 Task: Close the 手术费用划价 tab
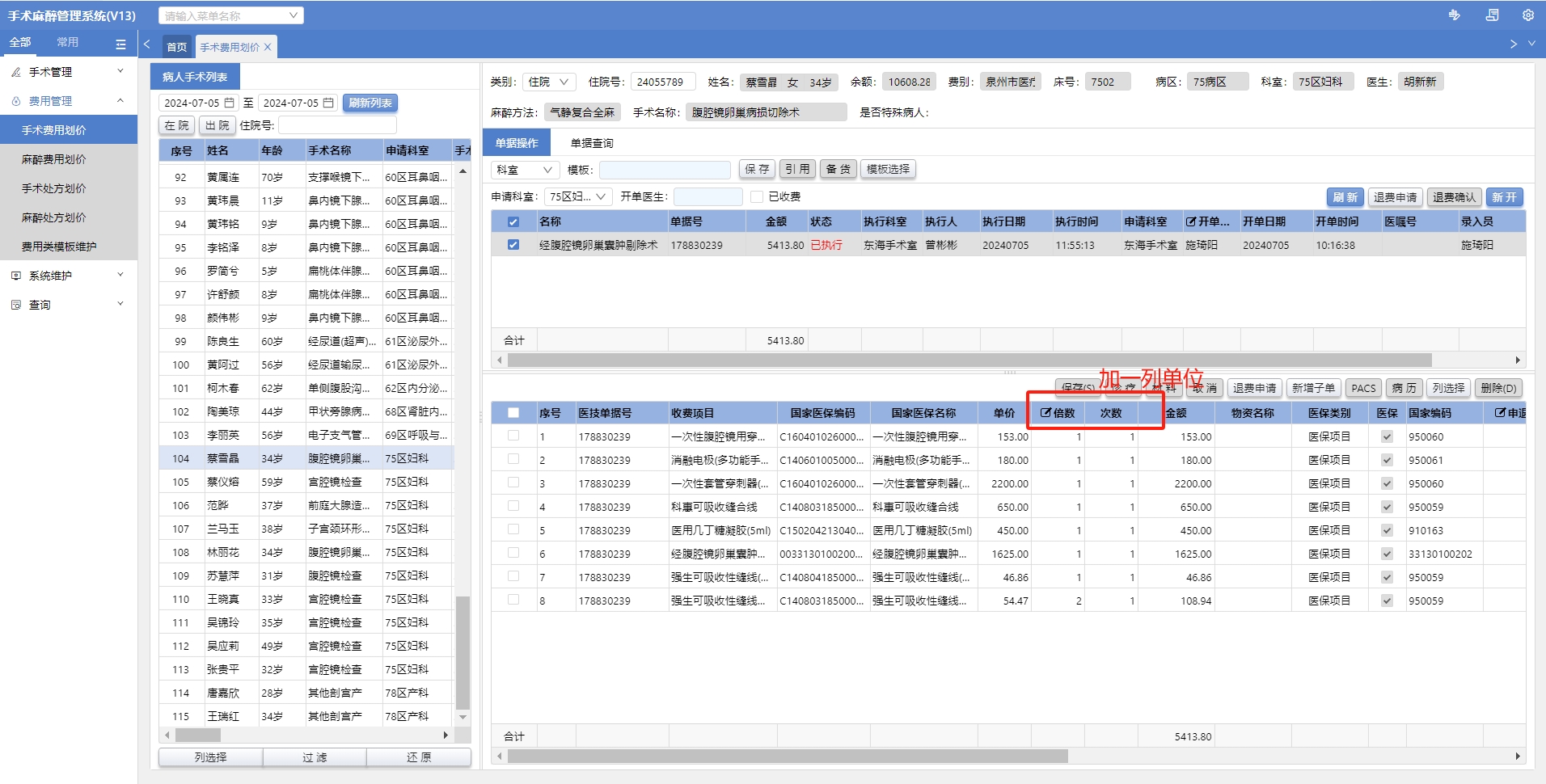coord(268,47)
